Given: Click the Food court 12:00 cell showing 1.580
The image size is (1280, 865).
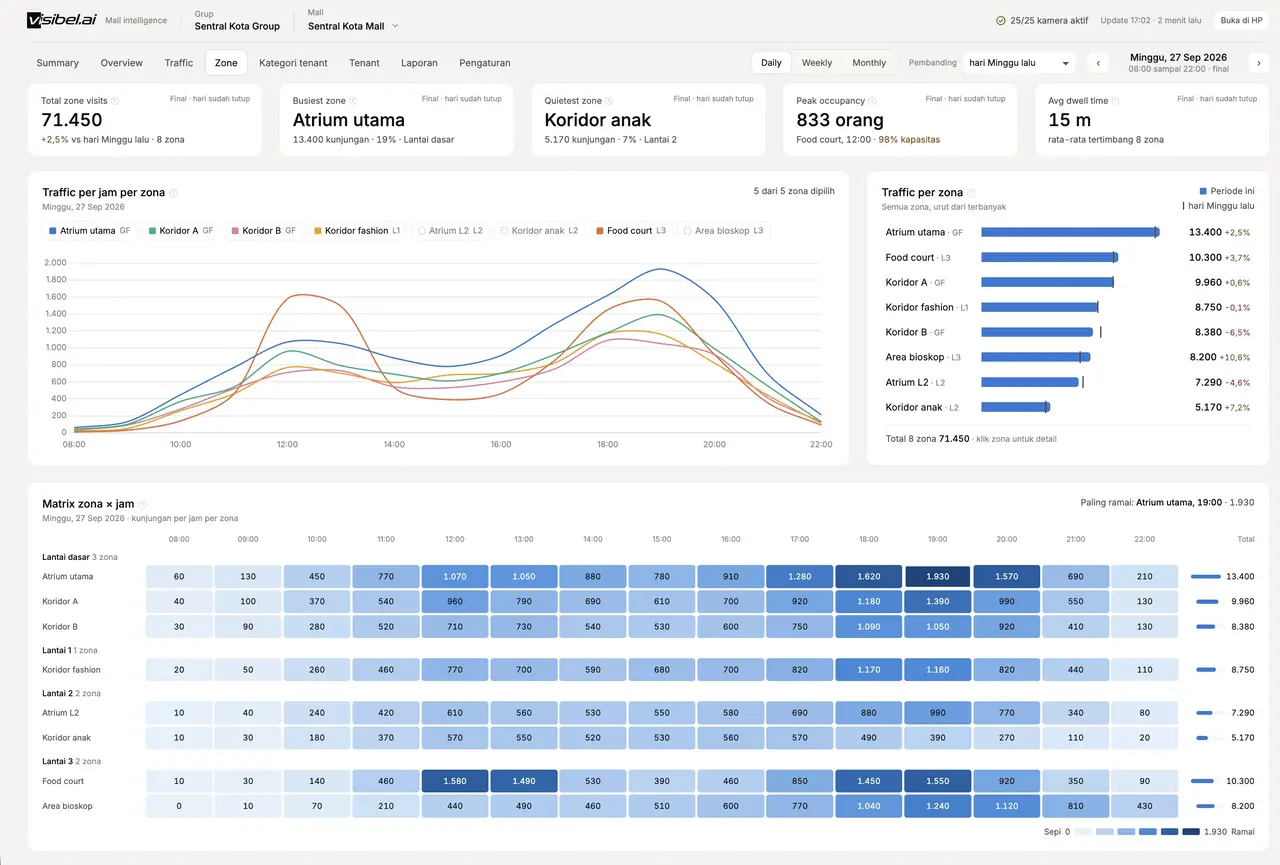Looking at the screenshot, I should pos(455,781).
